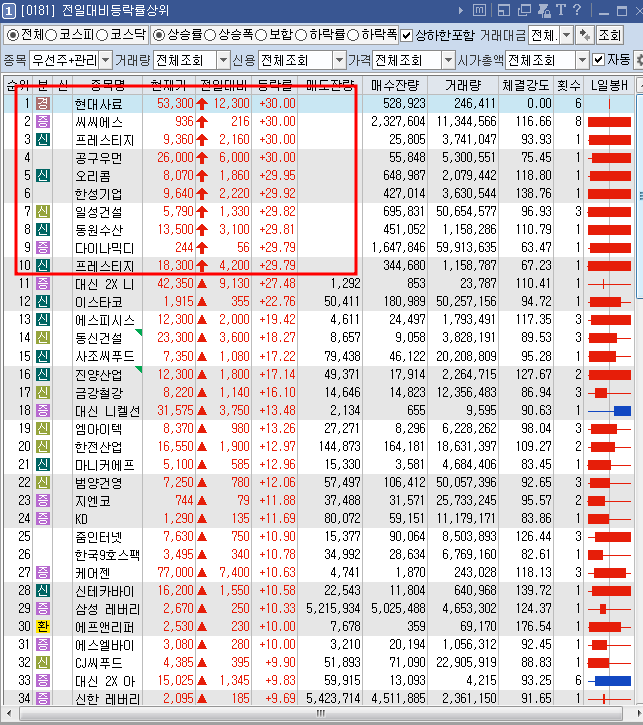Click the arrow icon left of 조회 button
643x725 pixels.
585,36
